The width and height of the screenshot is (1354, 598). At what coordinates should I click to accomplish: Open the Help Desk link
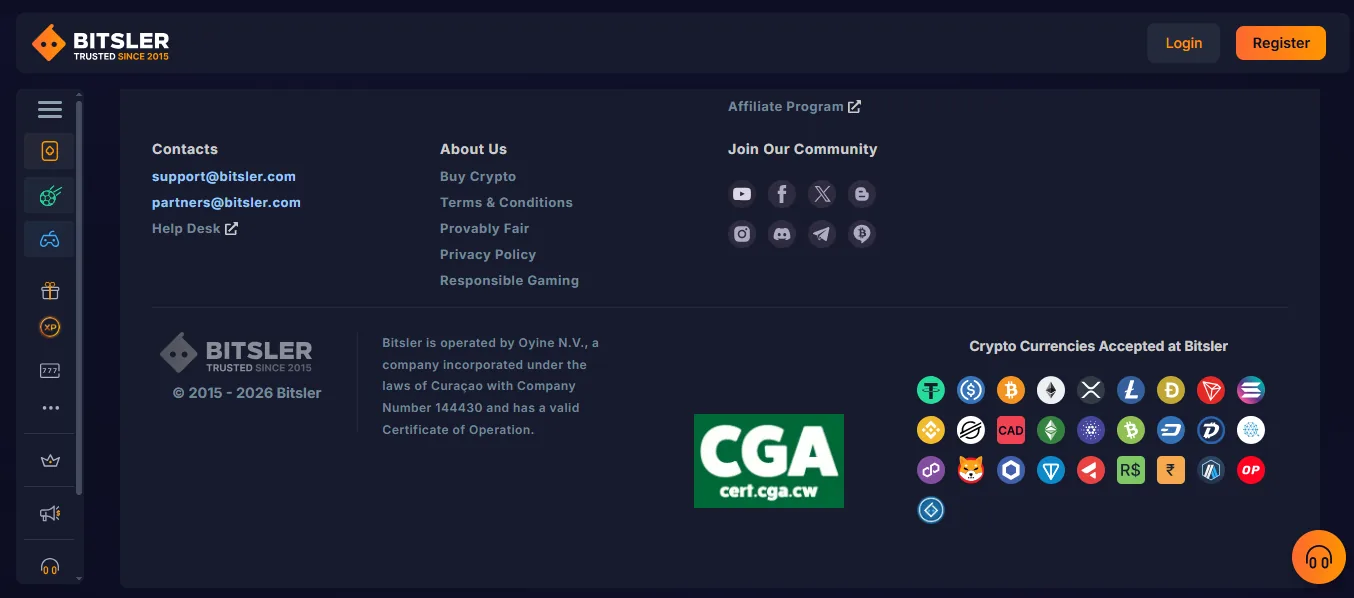click(x=195, y=228)
